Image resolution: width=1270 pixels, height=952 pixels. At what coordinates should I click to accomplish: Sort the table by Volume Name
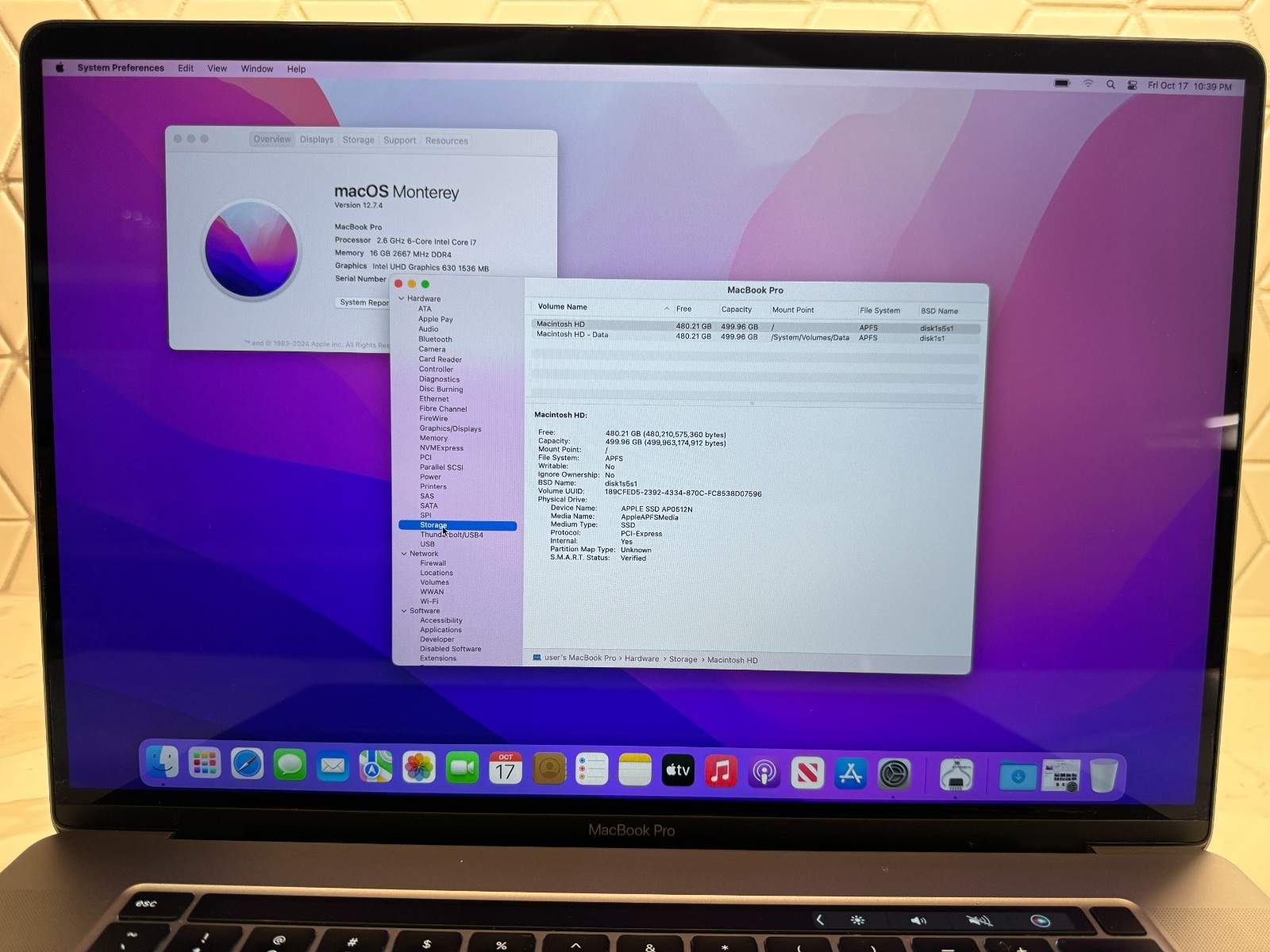click(x=563, y=307)
